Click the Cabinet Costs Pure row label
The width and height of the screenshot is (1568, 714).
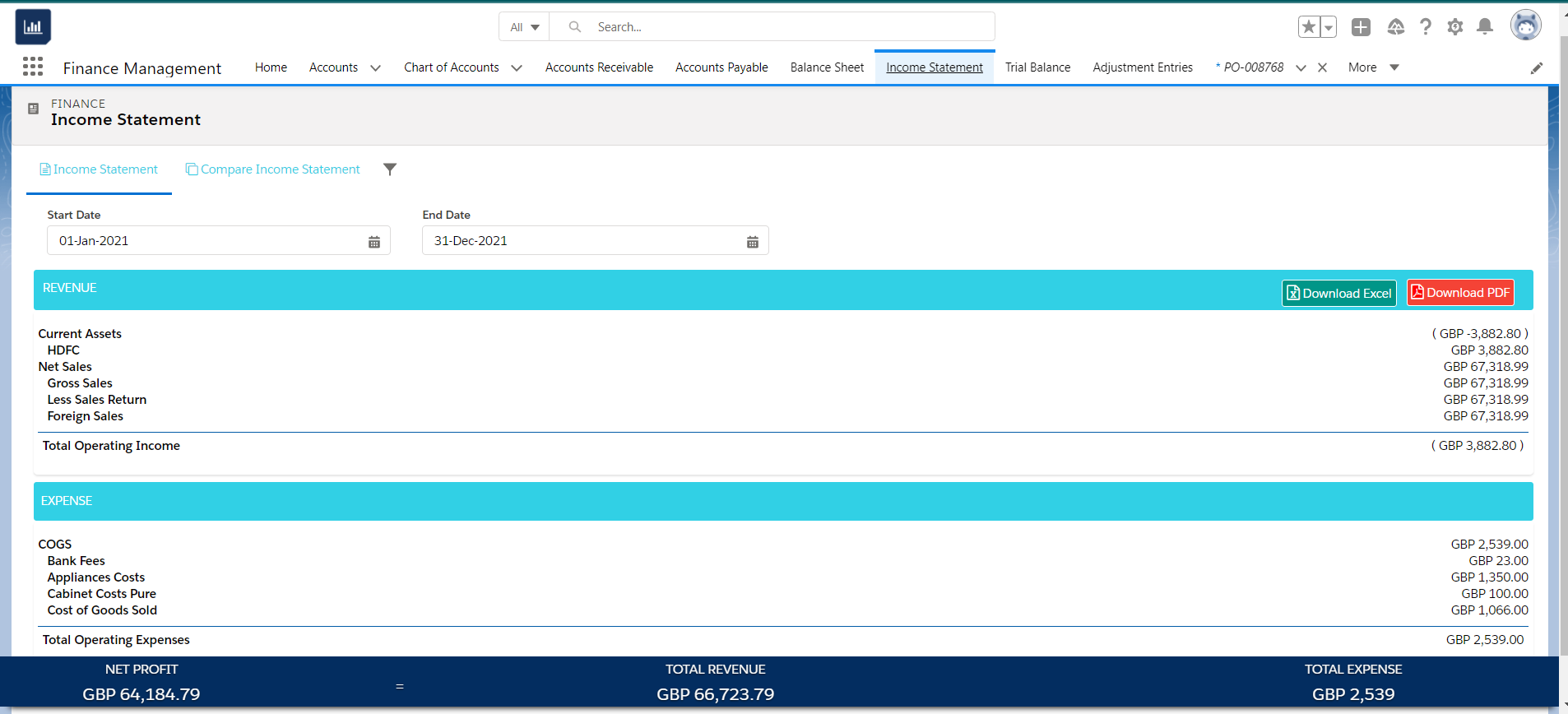point(102,594)
